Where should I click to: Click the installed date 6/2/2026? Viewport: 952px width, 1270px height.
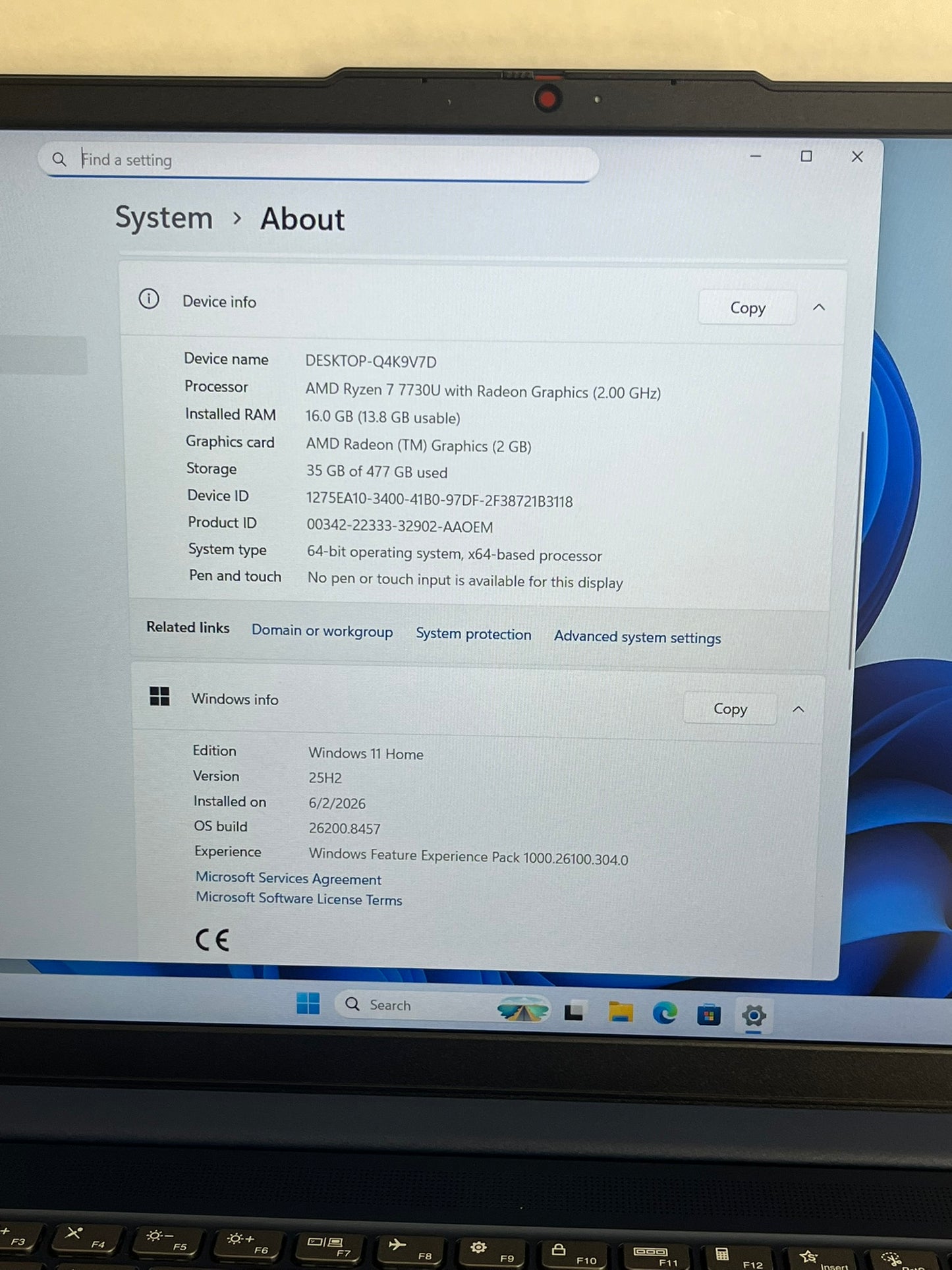[337, 803]
